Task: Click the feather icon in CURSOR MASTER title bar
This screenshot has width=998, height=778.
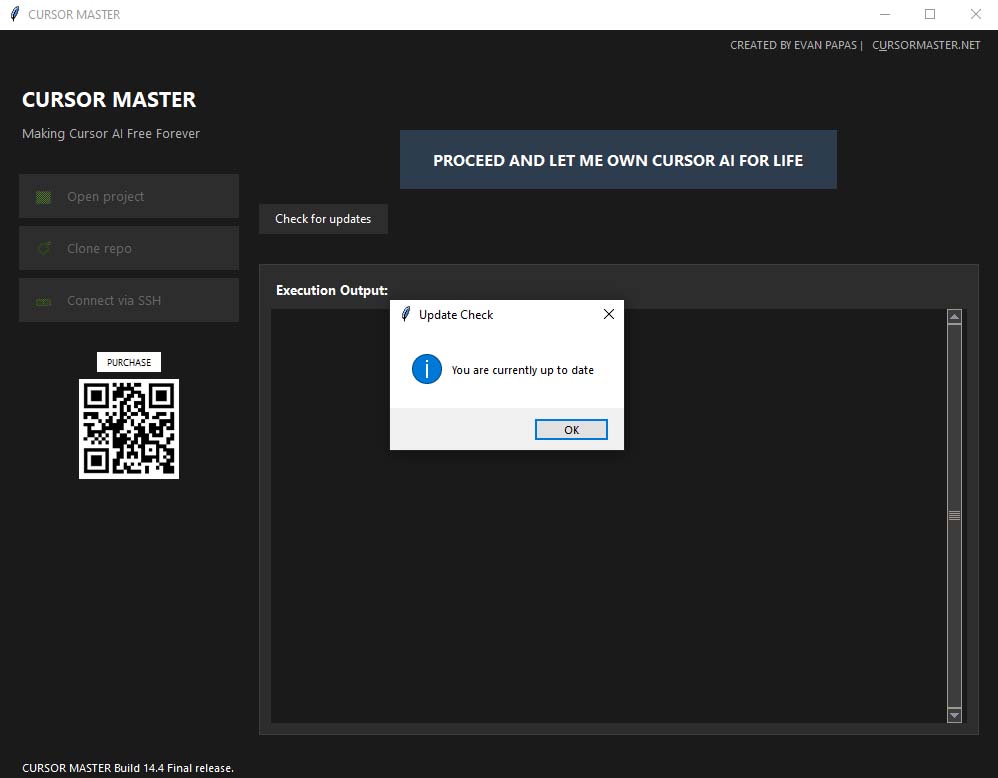Action: (15, 14)
